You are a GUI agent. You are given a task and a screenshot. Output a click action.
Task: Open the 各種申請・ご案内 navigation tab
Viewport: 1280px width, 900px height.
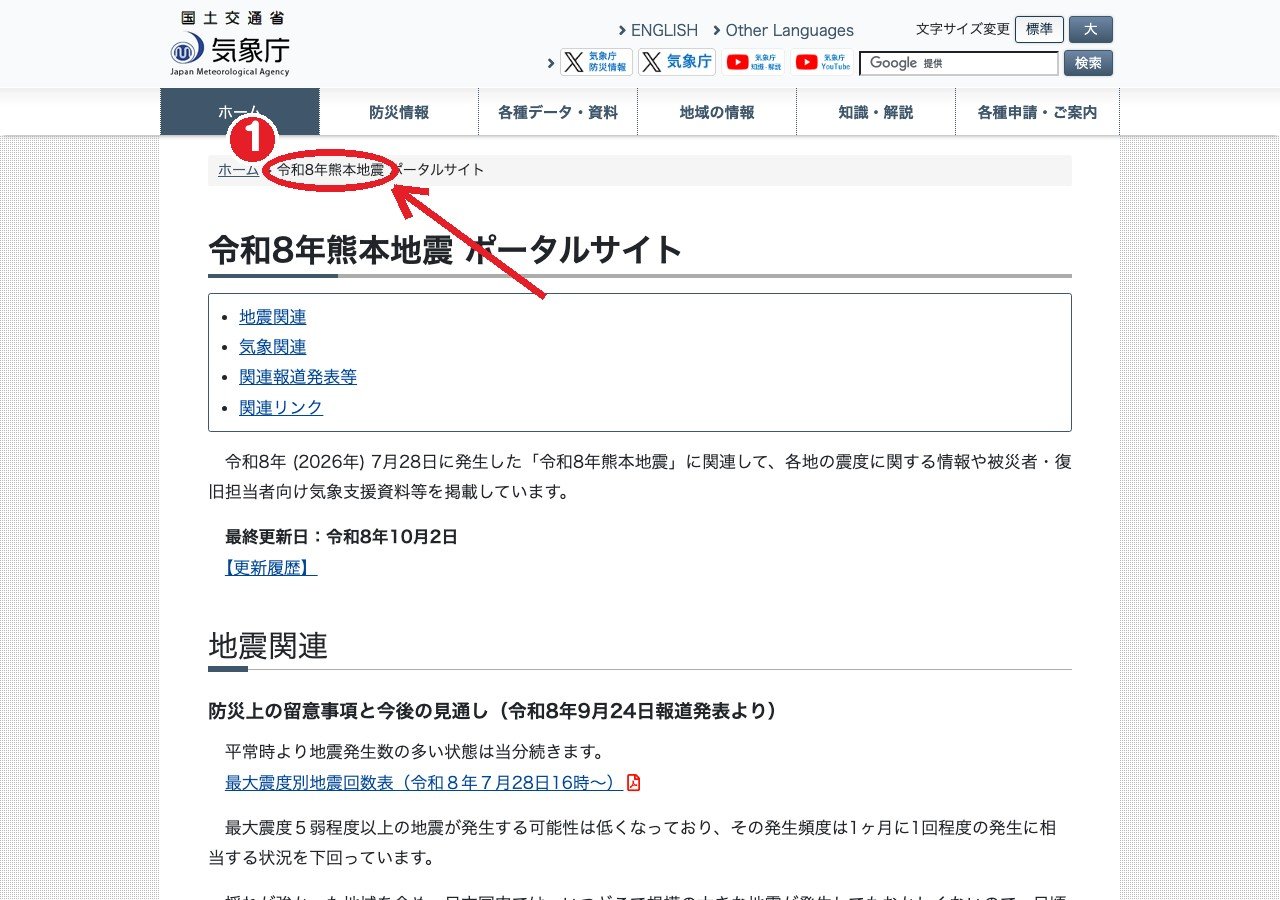(x=1037, y=112)
